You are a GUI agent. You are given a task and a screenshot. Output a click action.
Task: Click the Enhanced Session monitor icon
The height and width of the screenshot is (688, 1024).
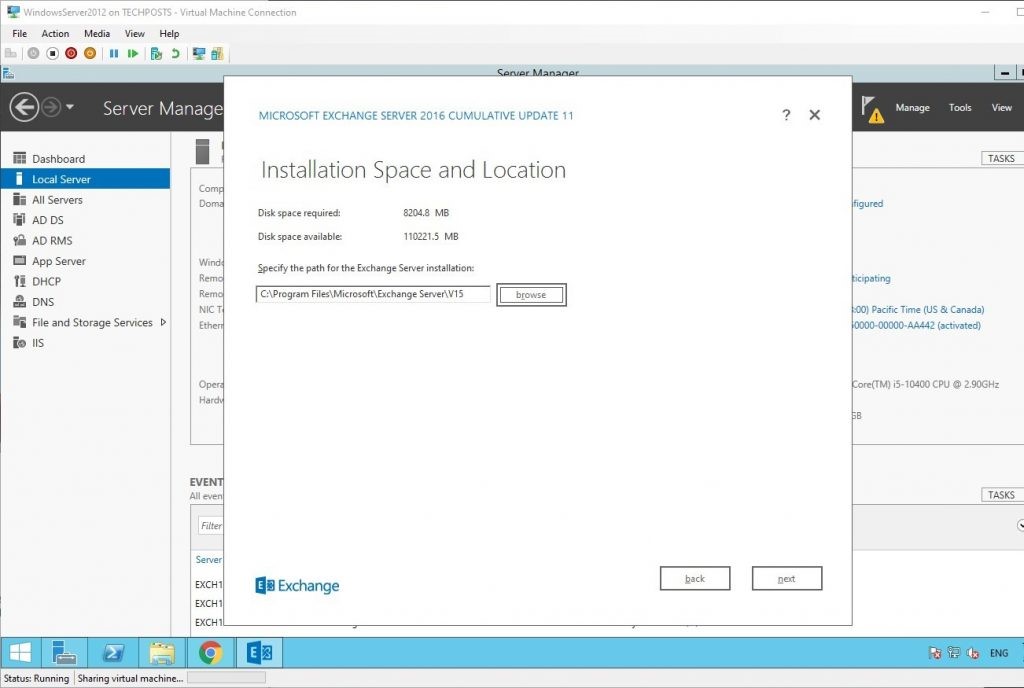(x=199, y=54)
